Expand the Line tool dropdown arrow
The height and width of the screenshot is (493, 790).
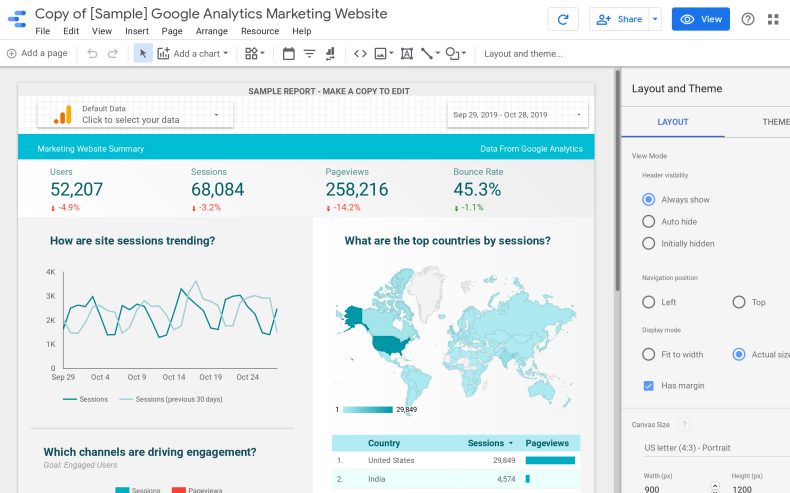pyautogui.click(x=437, y=53)
